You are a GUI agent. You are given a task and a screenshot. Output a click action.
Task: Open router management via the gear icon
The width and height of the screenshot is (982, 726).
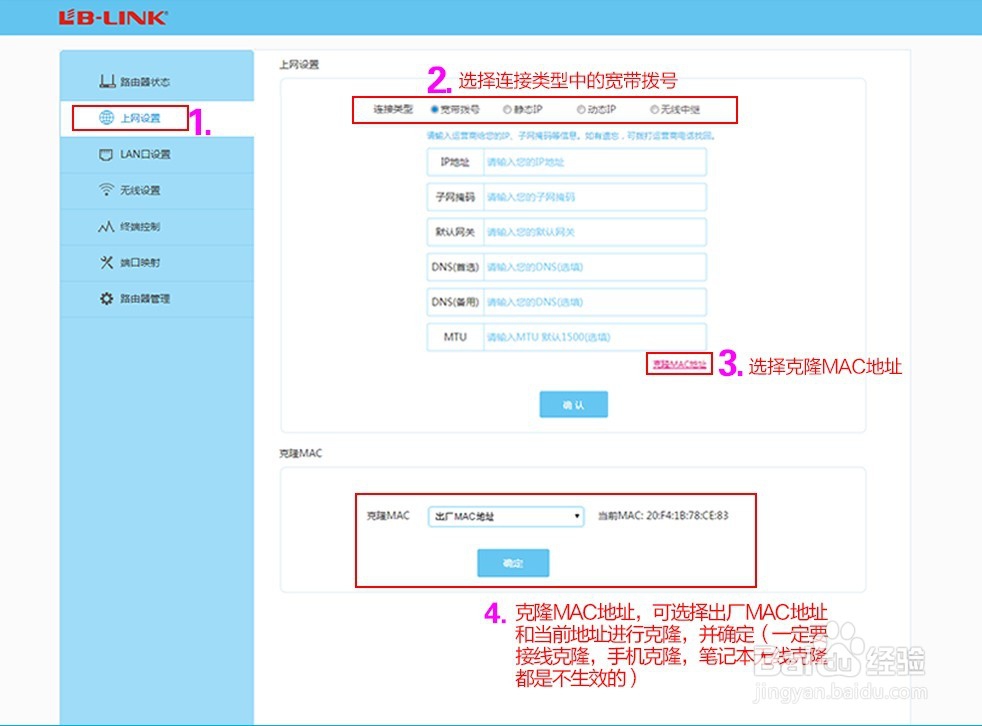coord(104,298)
